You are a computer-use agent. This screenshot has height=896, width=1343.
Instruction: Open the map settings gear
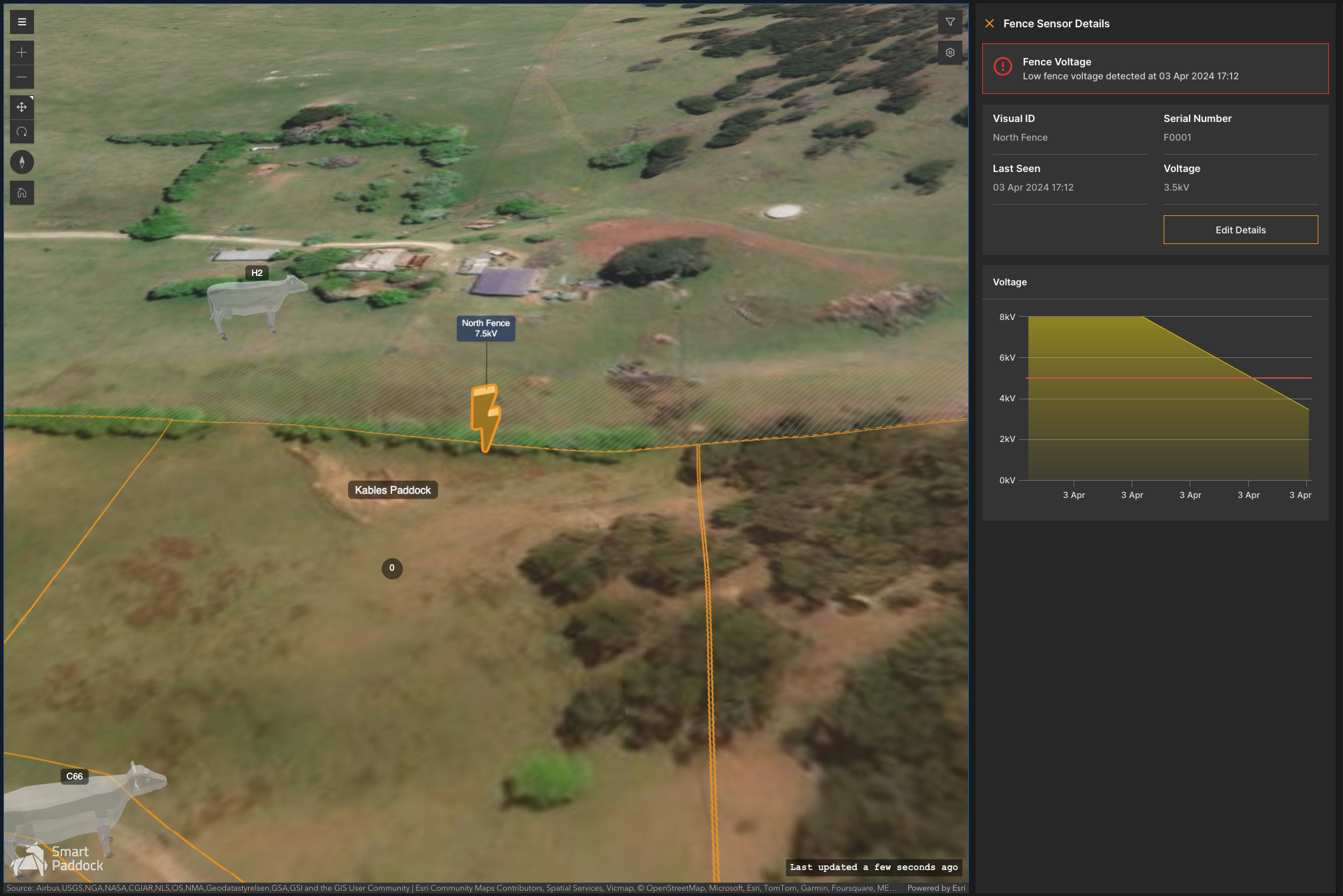tap(950, 53)
